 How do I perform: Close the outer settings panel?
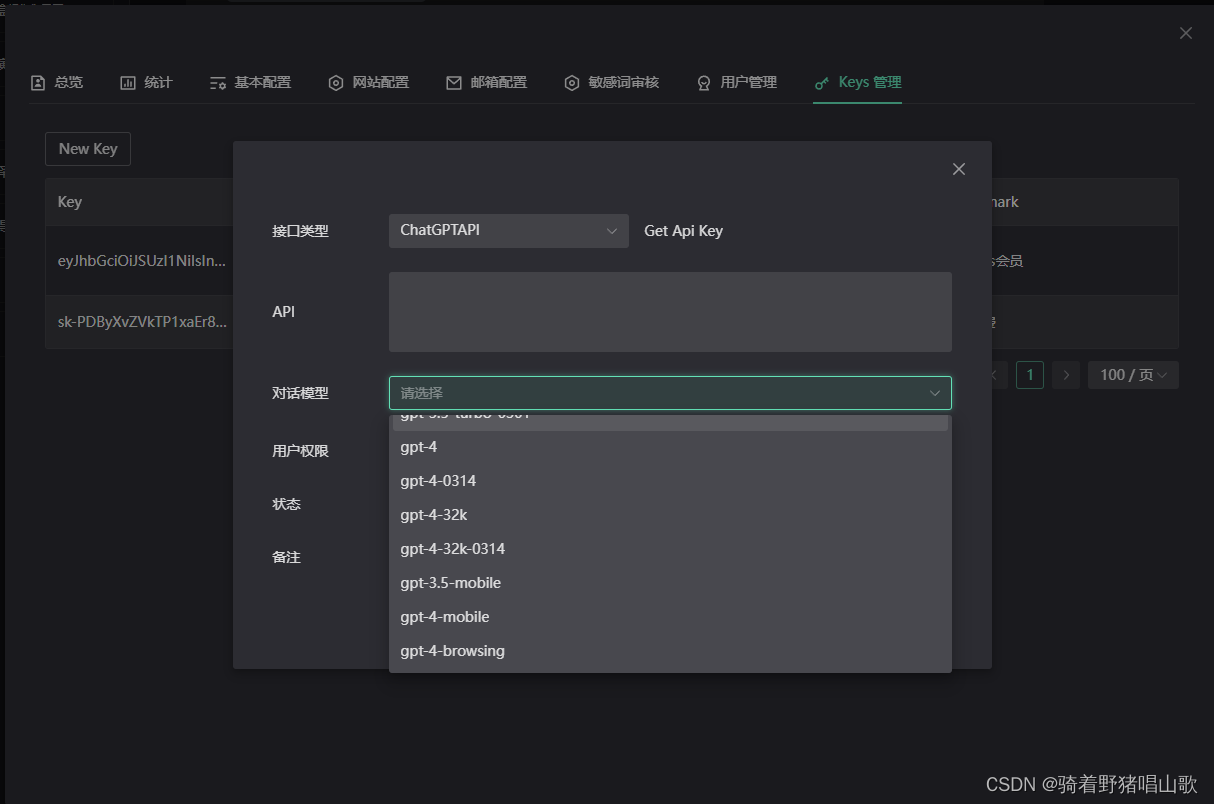click(1186, 33)
